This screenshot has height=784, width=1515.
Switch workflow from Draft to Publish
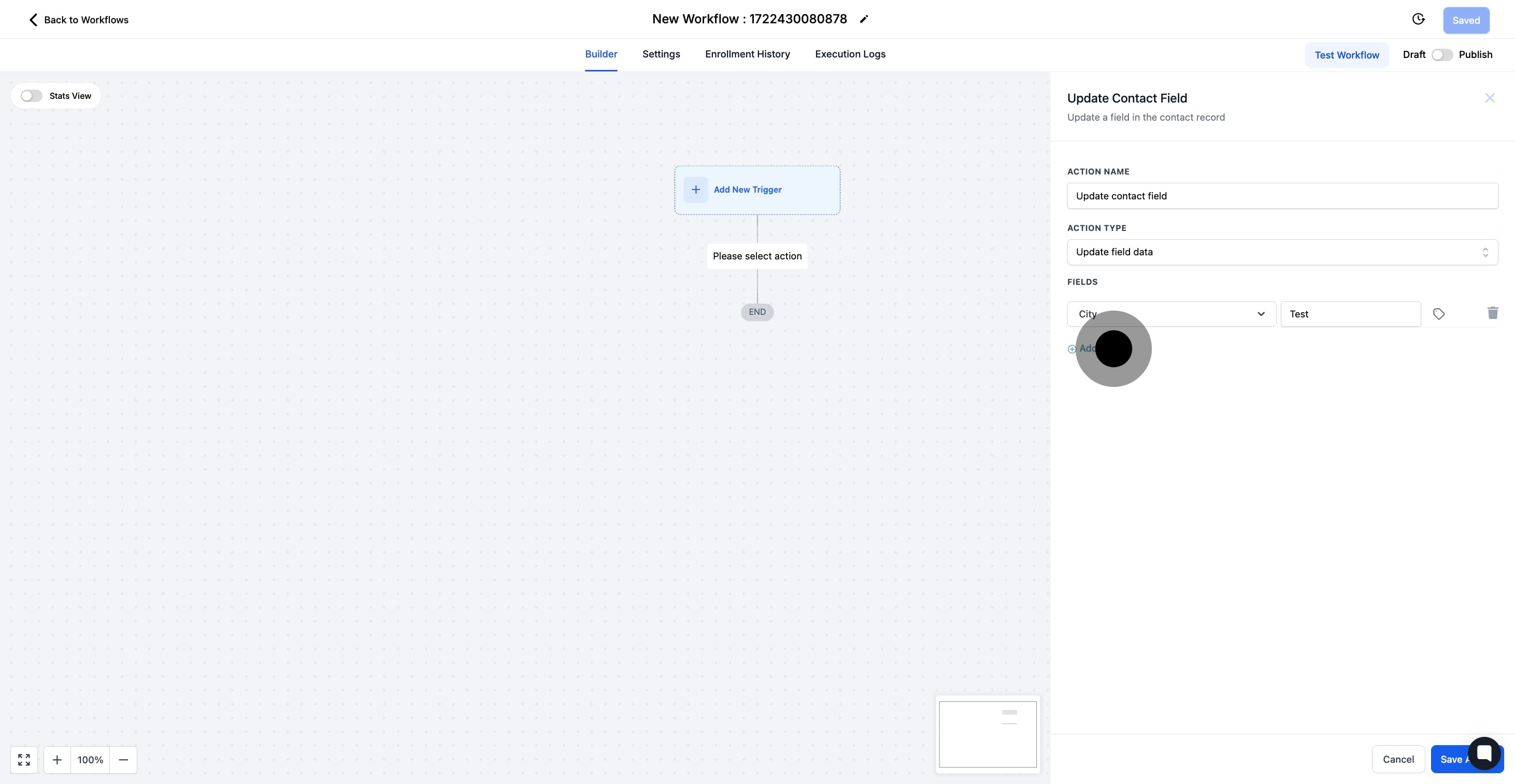pos(1442,54)
